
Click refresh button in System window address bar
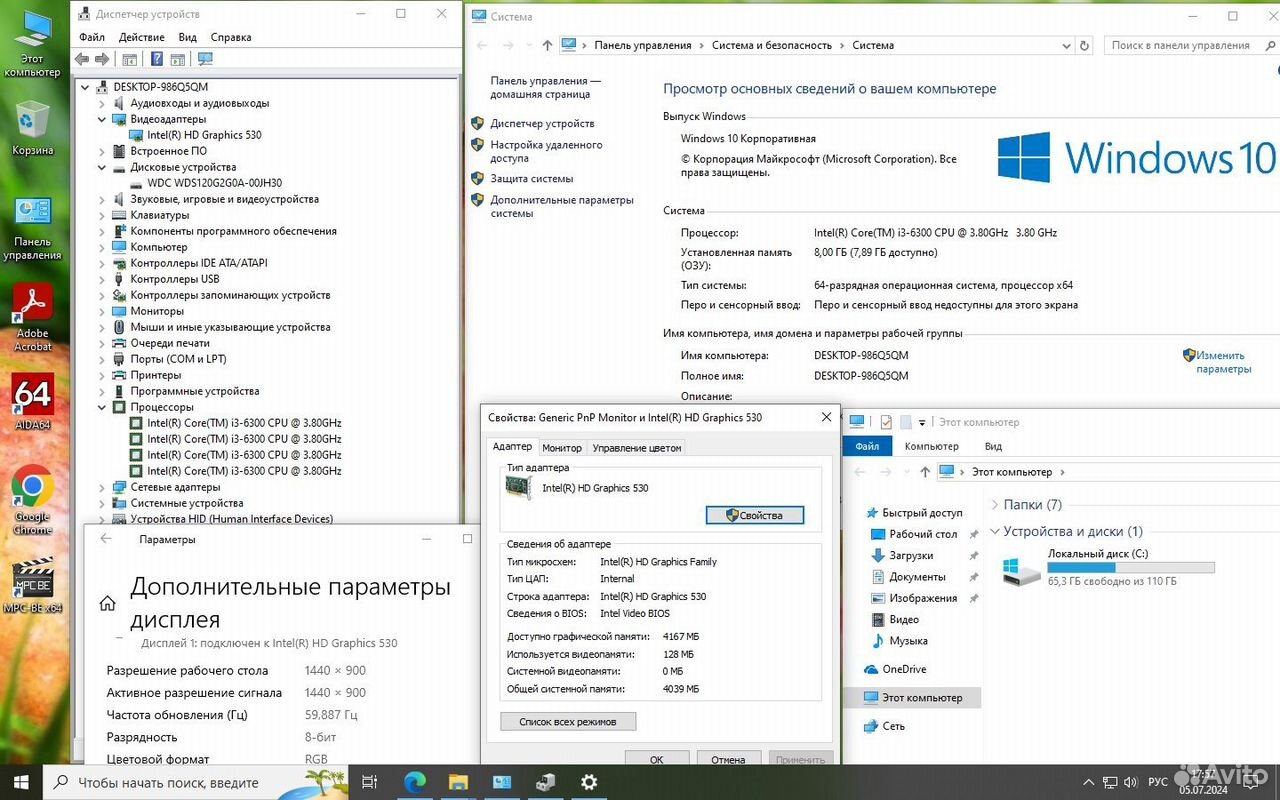coord(1085,45)
